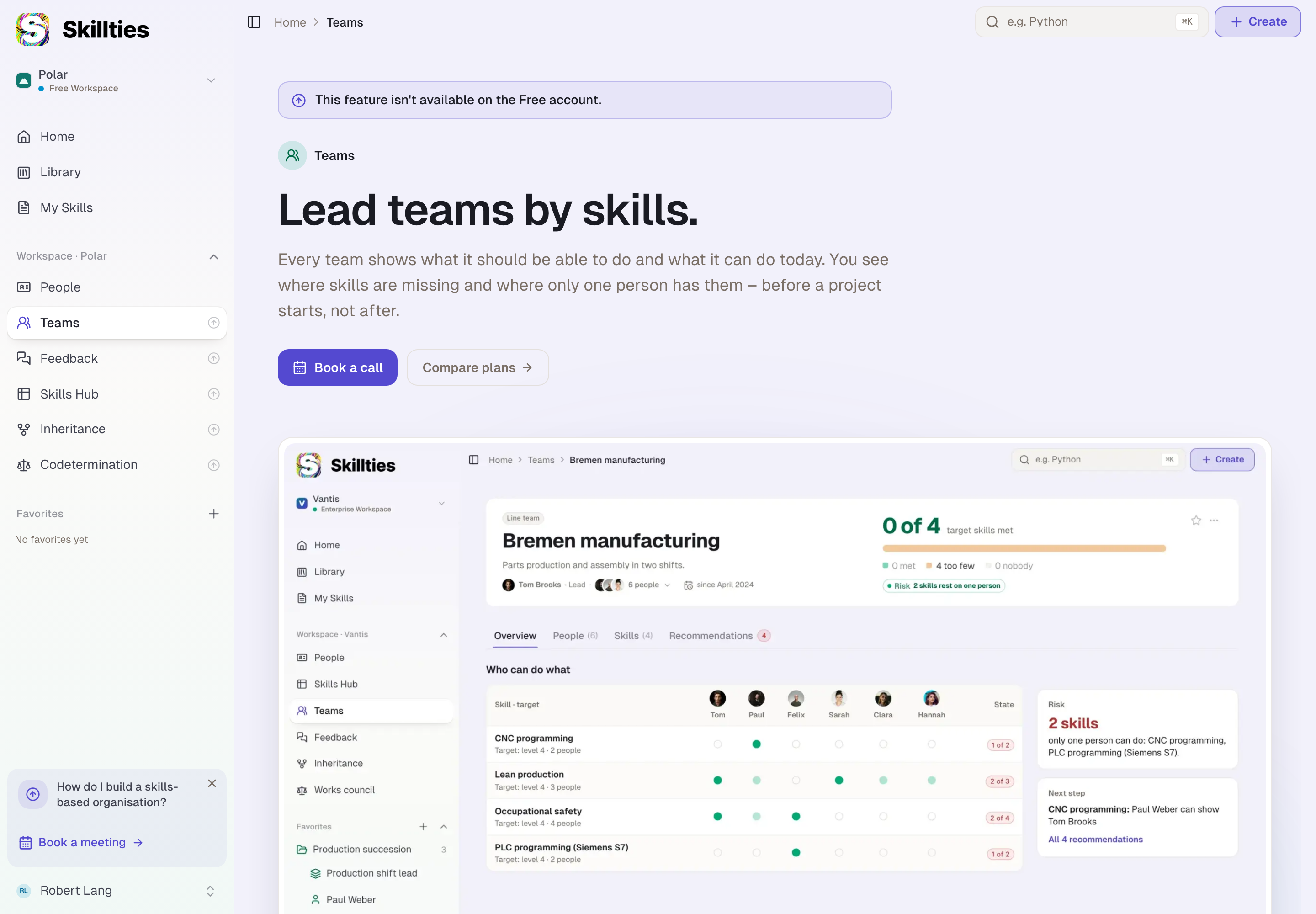This screenshot has height=914, width=1316.
Task: Click the upgrade arrow icon beside Inheritance
Action: pyautogui.click(x=213, y=430)
